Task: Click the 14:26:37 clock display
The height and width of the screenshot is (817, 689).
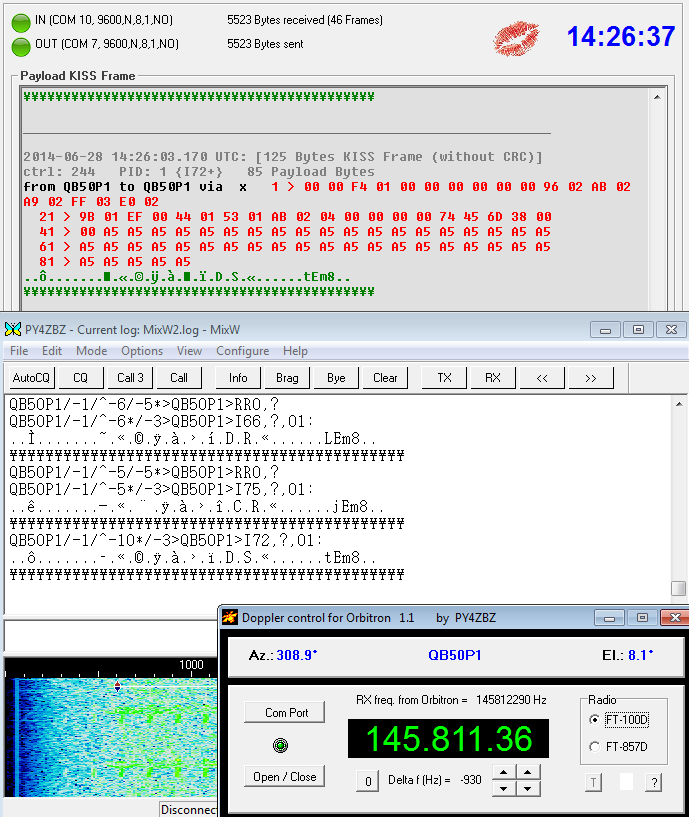Action: (621, 36)
